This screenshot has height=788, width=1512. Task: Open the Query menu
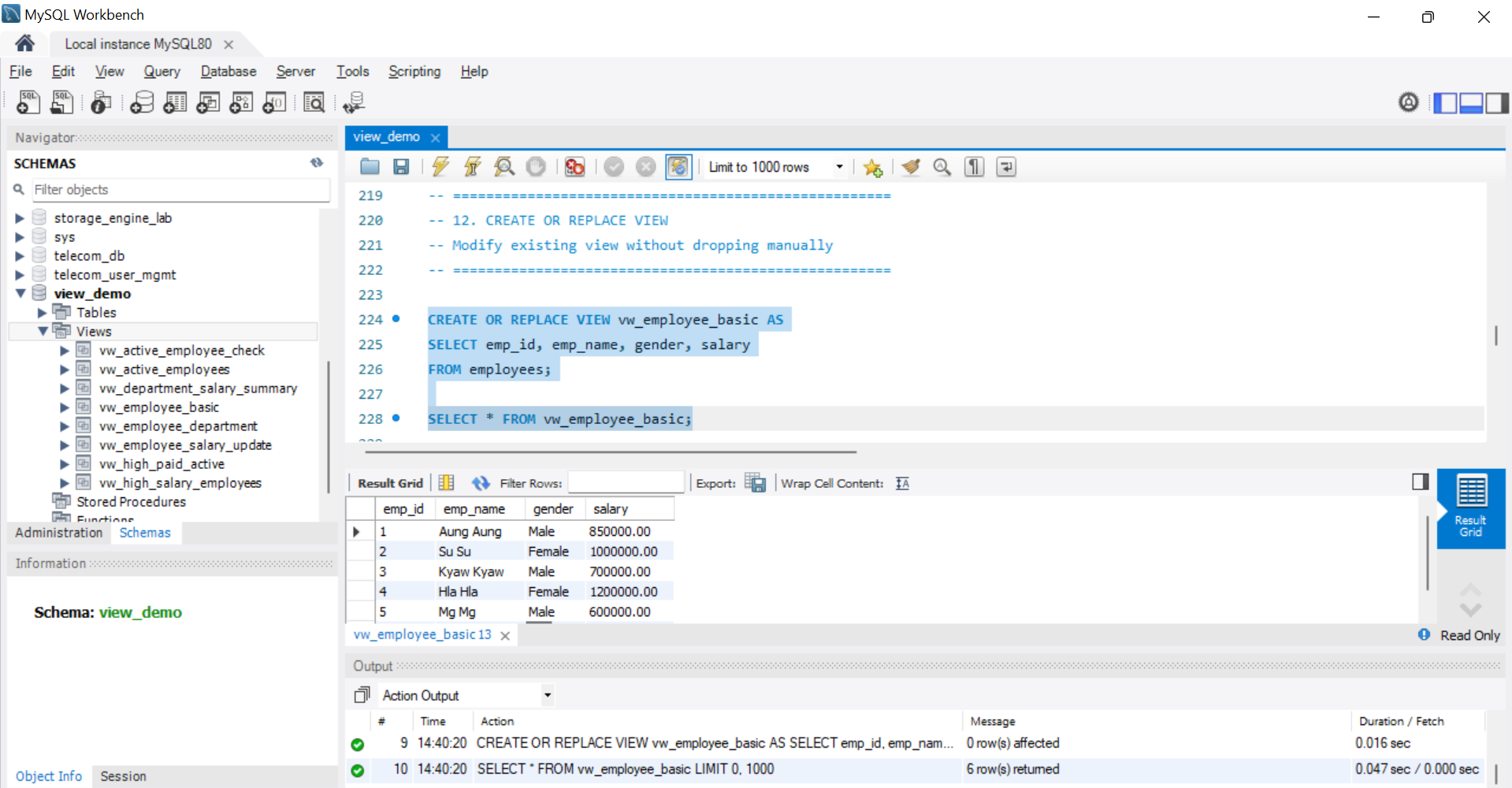(162, 72)
